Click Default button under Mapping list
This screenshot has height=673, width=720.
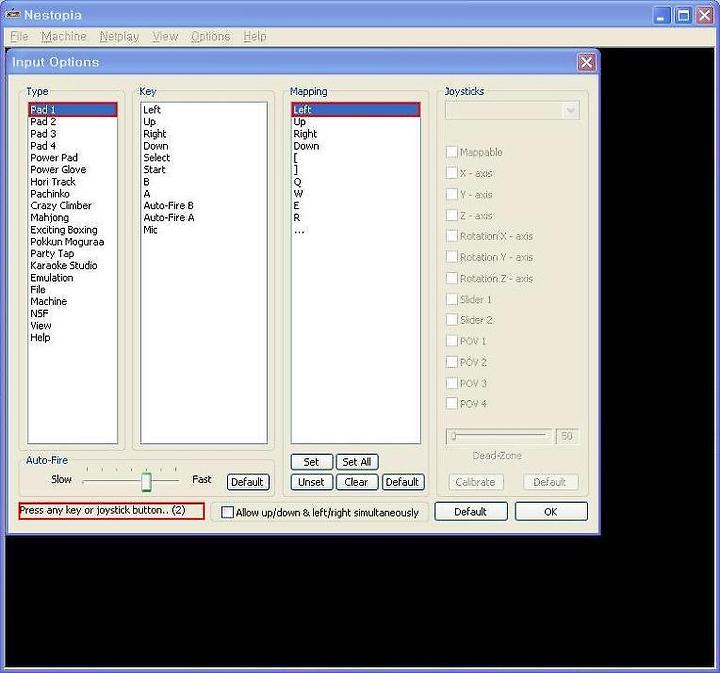click(403, 482)
